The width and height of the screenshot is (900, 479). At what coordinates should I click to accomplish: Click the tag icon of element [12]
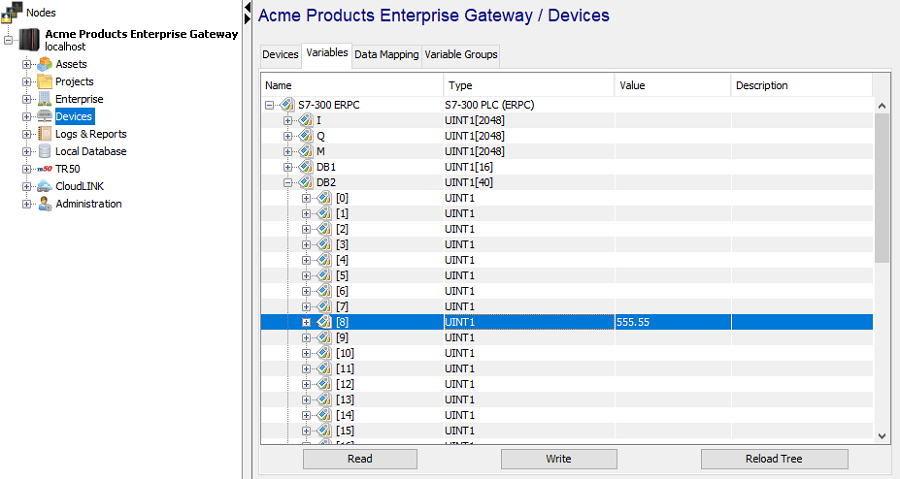click(x=324, y=384)
